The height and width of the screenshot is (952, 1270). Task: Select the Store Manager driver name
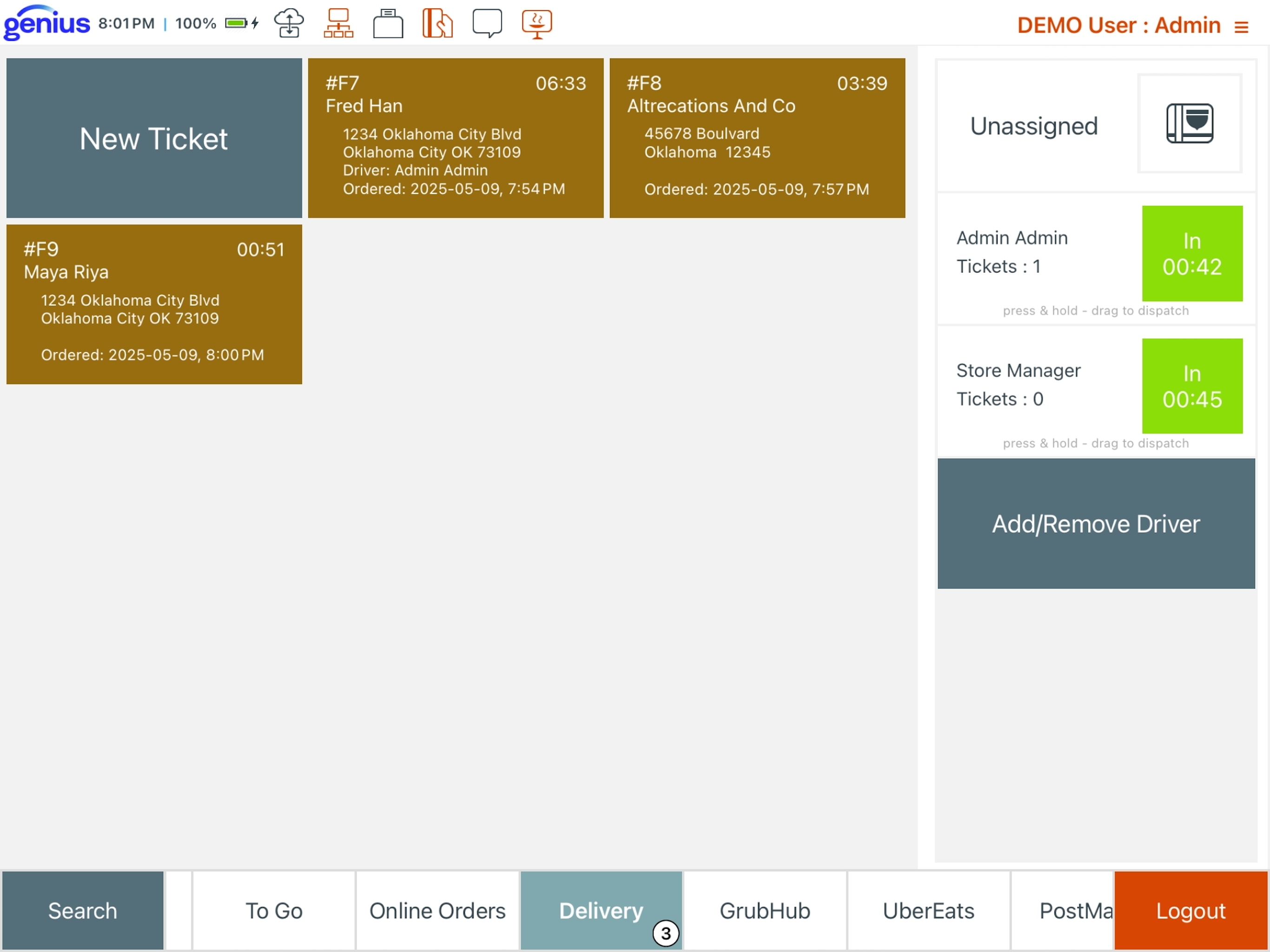click(1019, 370)
